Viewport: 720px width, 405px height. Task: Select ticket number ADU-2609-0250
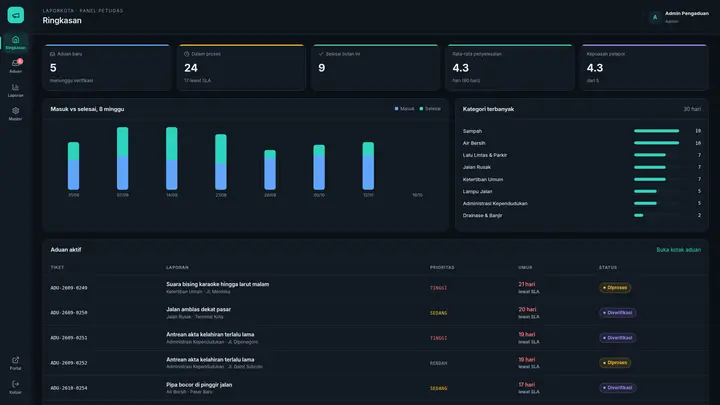click(69, 313)
